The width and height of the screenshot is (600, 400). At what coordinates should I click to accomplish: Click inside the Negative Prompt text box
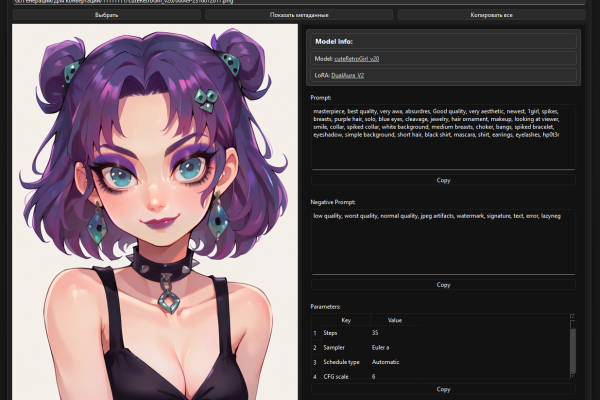[443, 241]
